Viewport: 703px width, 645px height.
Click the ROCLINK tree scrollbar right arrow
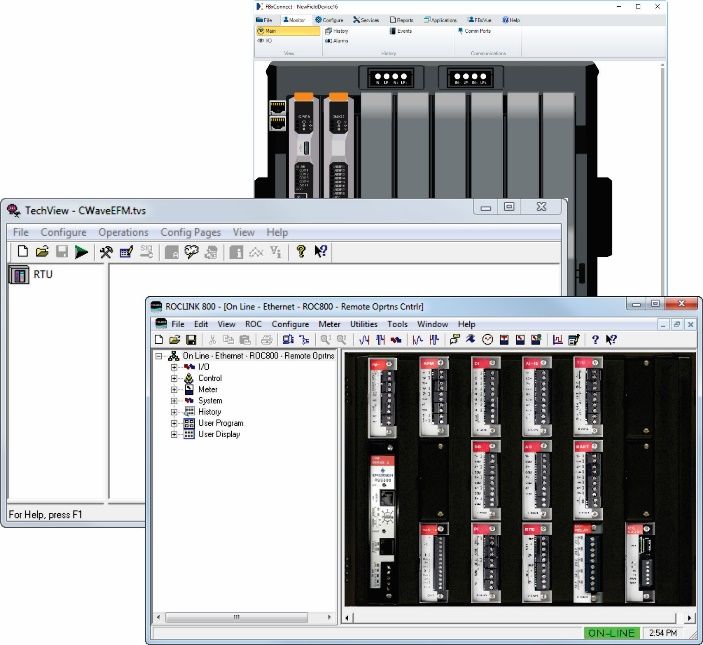click(330, 617)
